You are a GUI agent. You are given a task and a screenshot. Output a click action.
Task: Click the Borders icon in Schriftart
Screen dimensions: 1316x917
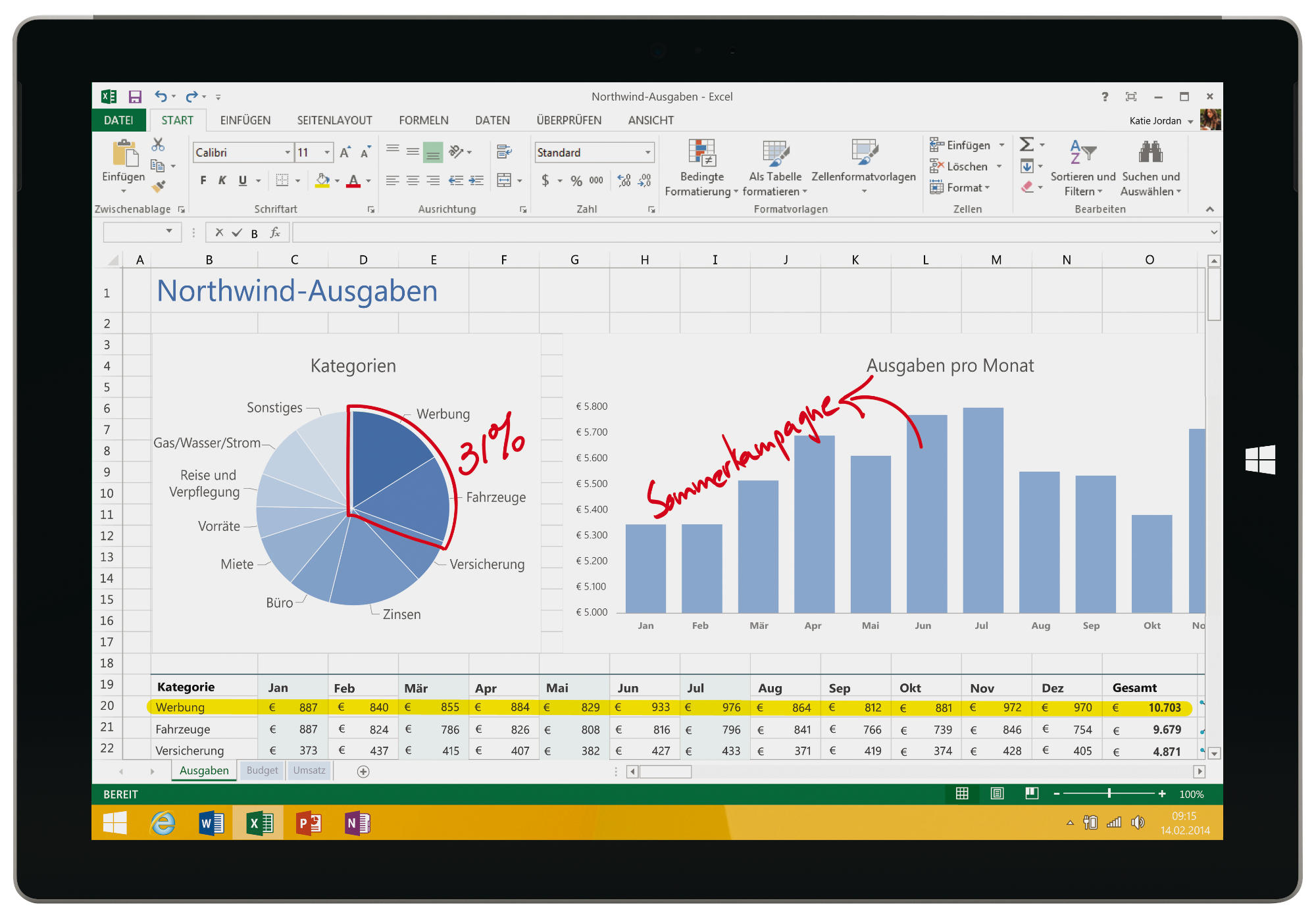[282, 180]
